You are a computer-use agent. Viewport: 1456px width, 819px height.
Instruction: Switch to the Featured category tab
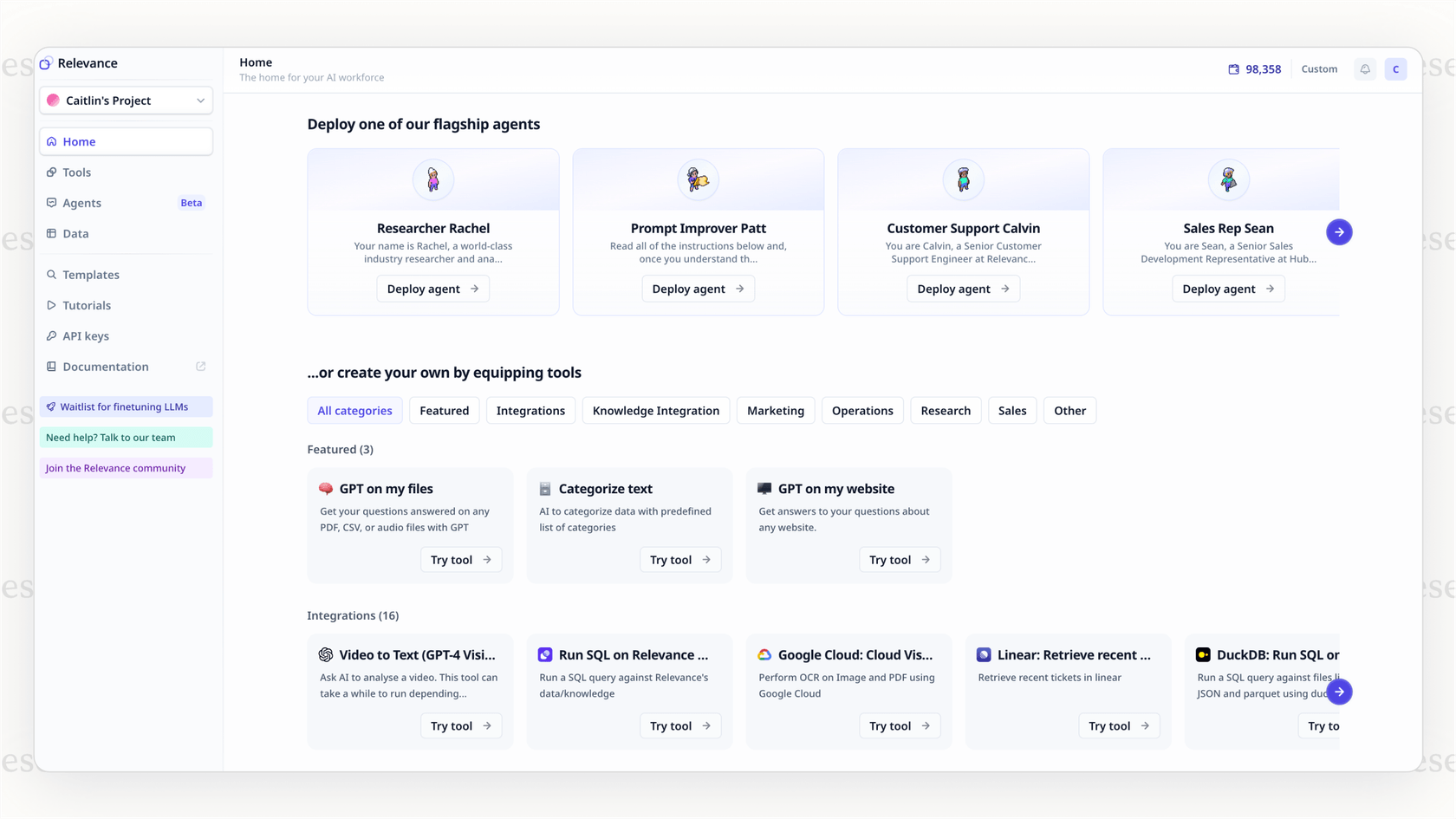[x=444, y=410]
